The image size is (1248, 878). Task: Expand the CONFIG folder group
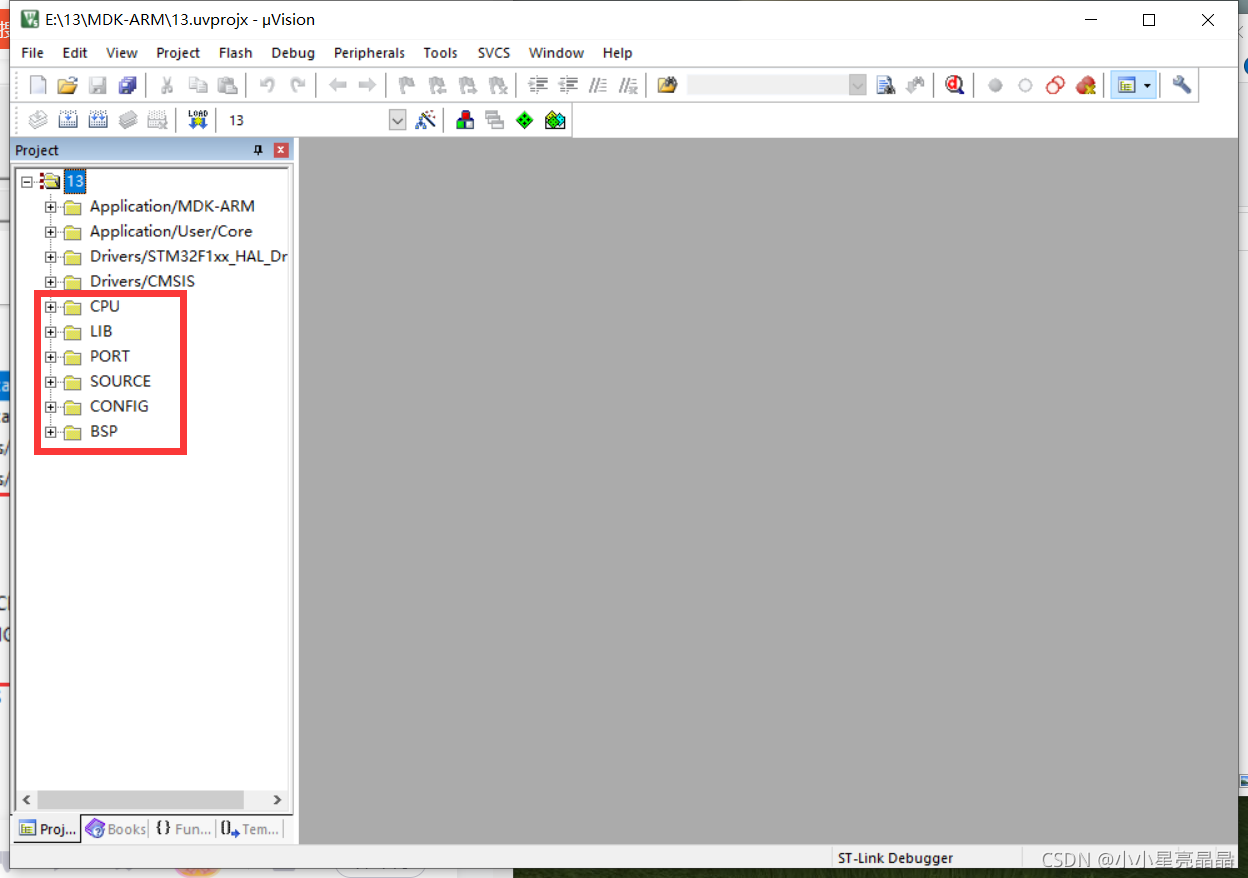point(50,407)
